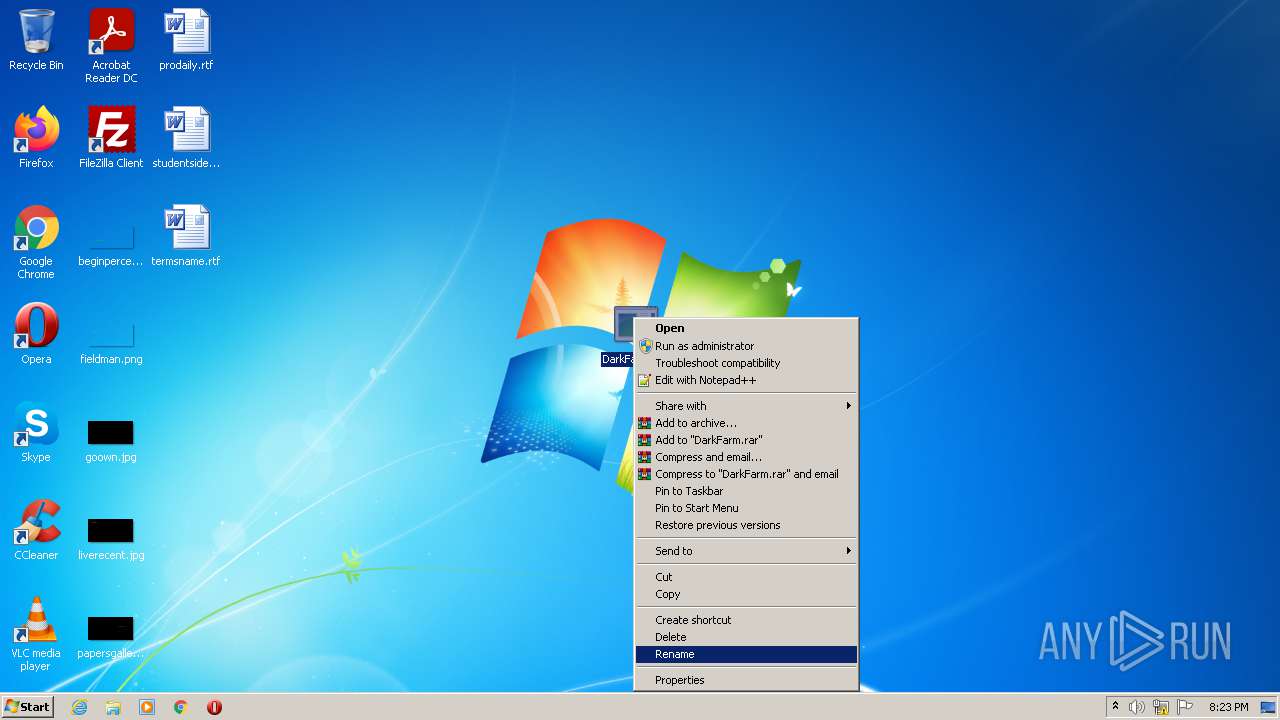The height and width of the screenshot is (720, 1280).
Task: Select prodaily.rtf document icon
Action: pyautogui.click(x=186, y=40)
